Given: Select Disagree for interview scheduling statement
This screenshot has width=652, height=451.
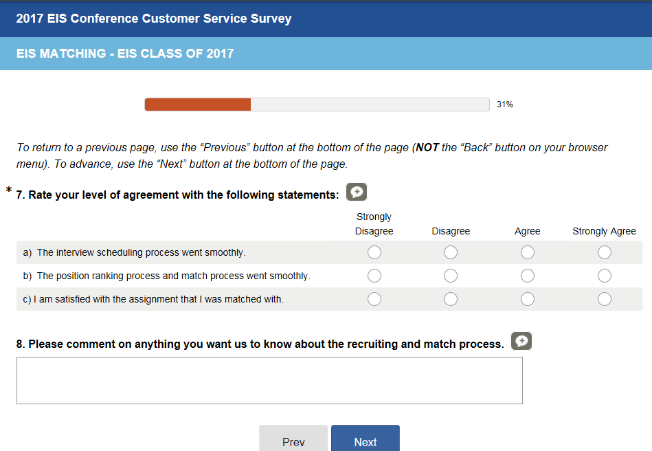Looking at the screenshot, I should point(450,251).
